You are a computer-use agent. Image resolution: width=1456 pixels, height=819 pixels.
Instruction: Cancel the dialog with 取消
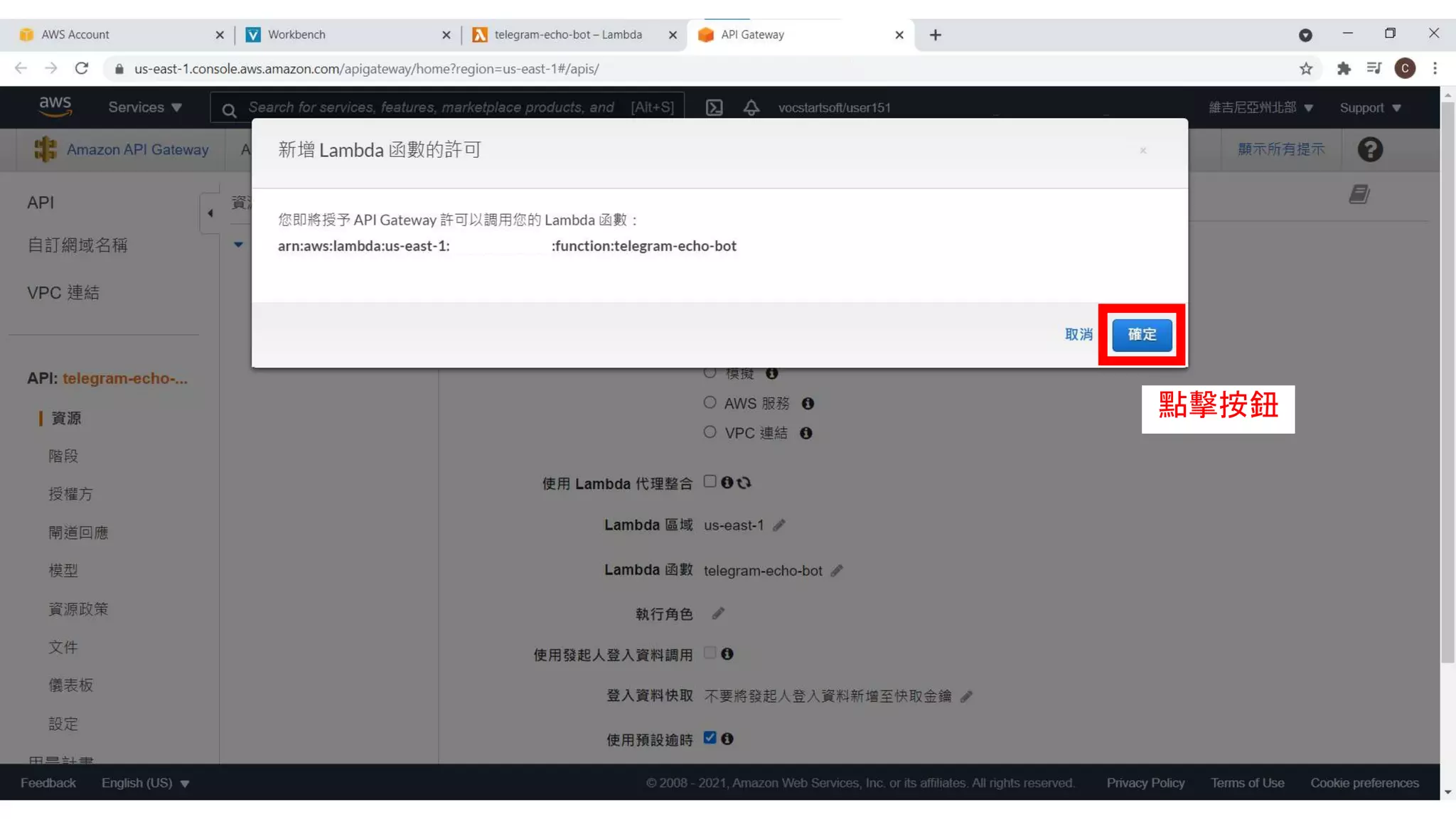pyautogui.click(x=1078, y=335)
